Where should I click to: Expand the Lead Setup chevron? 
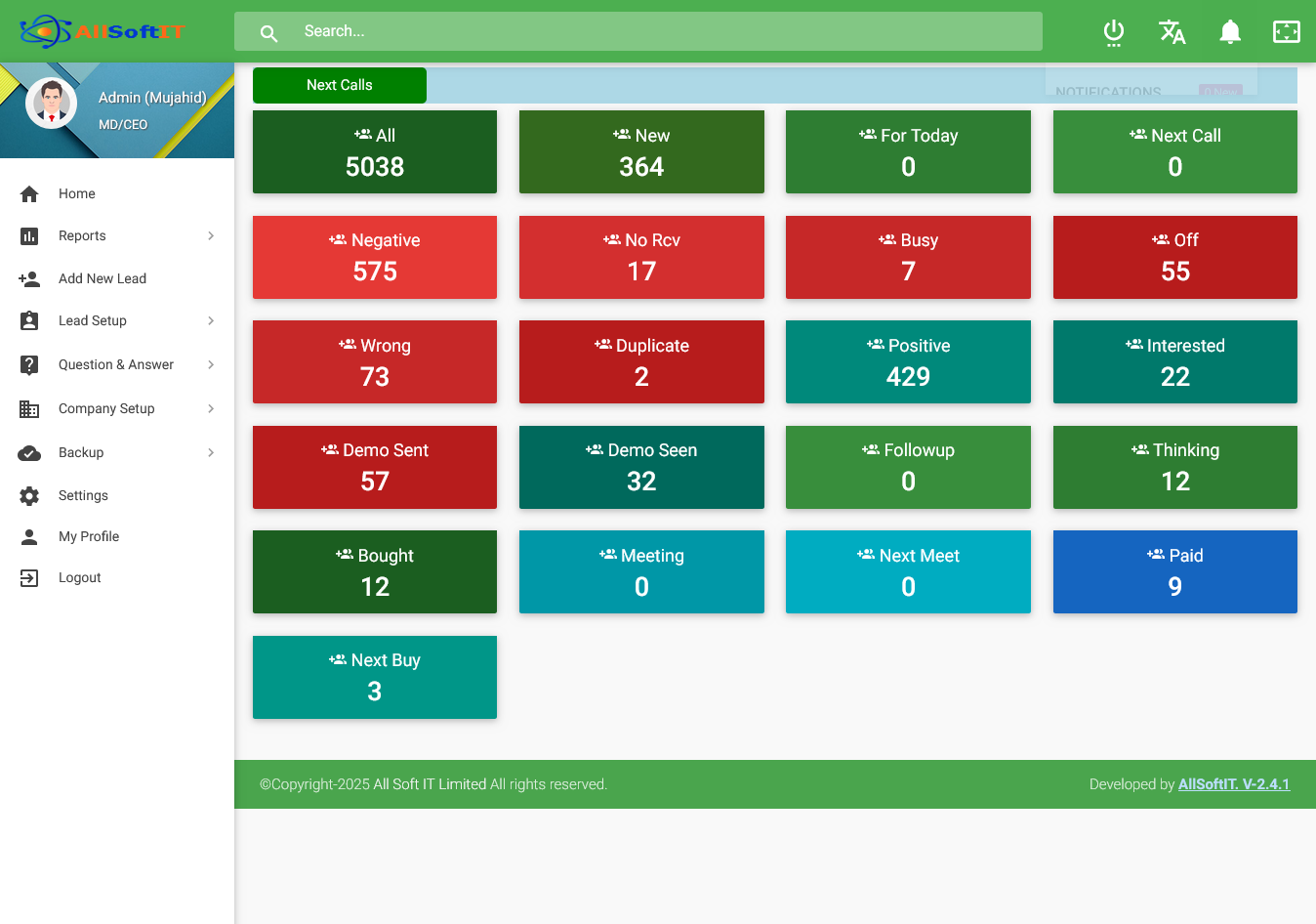point(211,321)
